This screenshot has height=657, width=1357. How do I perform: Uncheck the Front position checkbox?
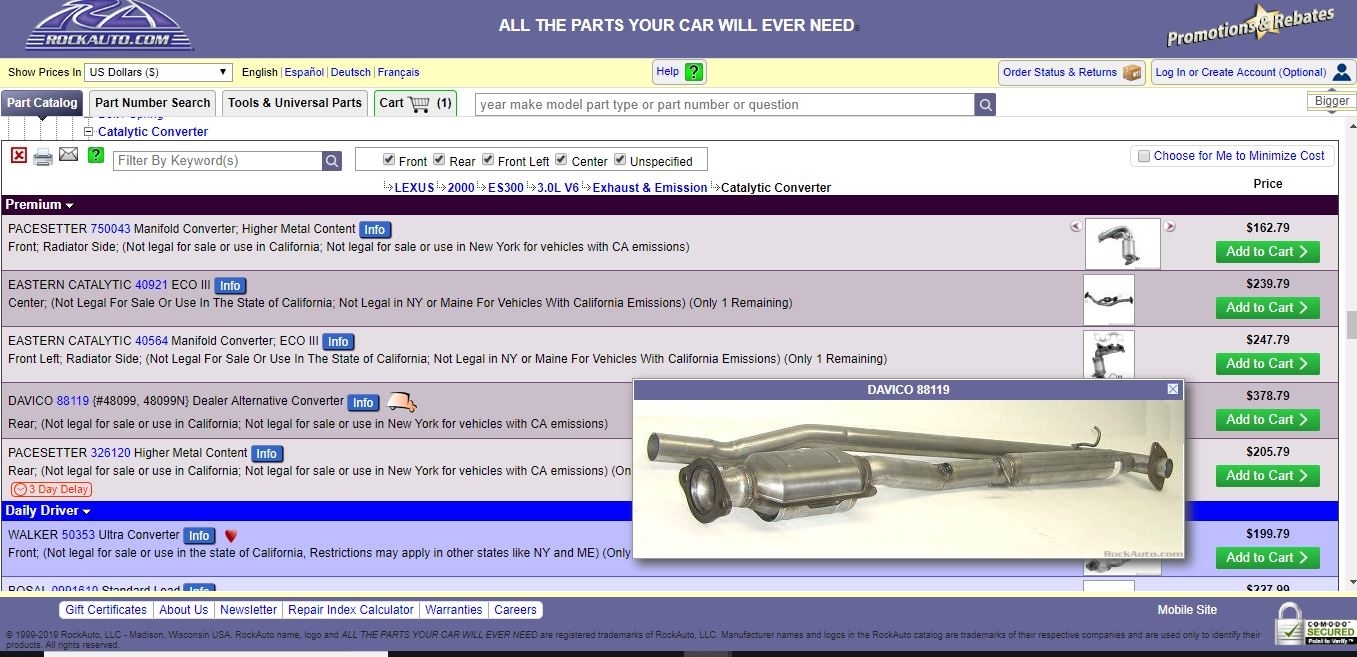[389, 160]
